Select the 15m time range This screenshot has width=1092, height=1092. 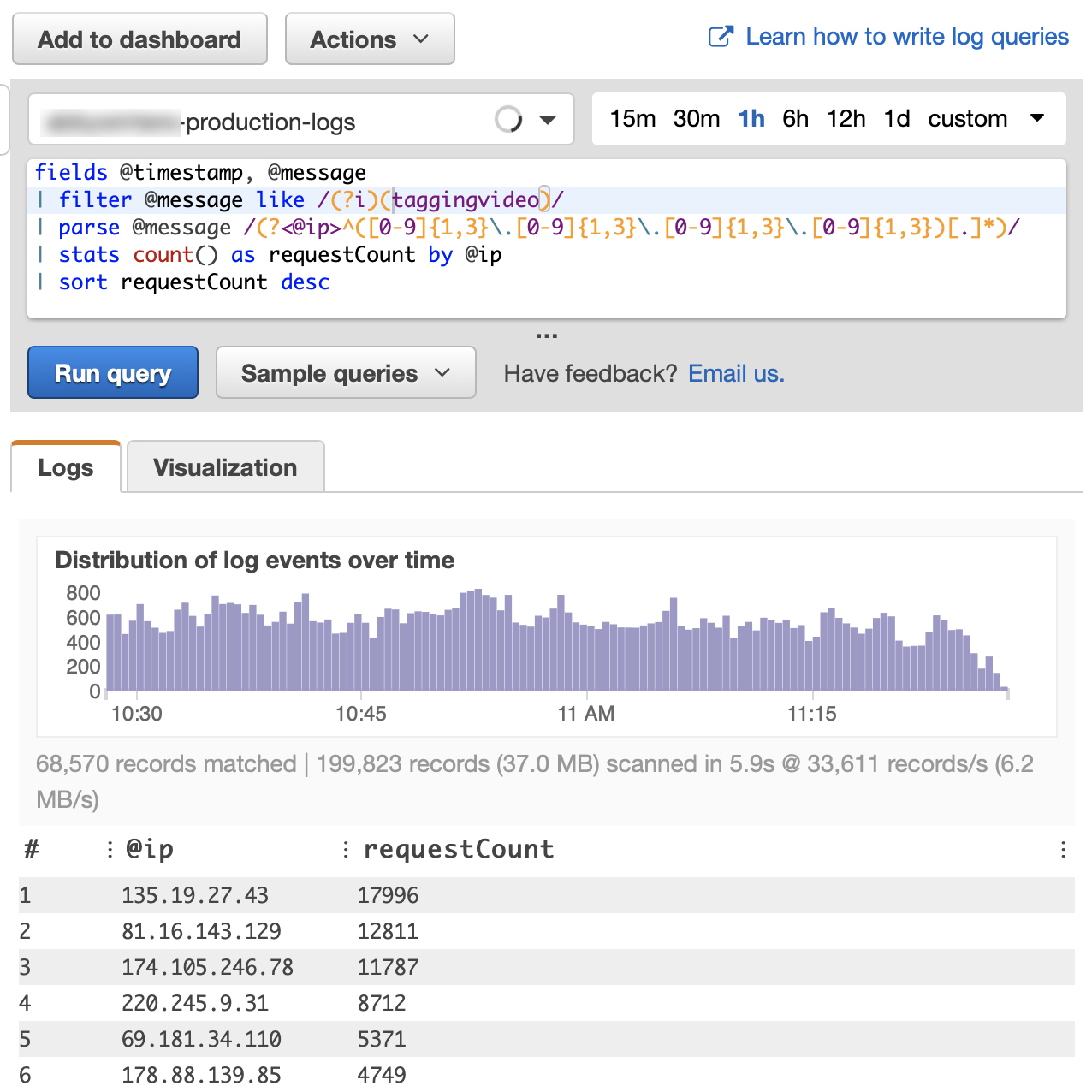[632, 119]
